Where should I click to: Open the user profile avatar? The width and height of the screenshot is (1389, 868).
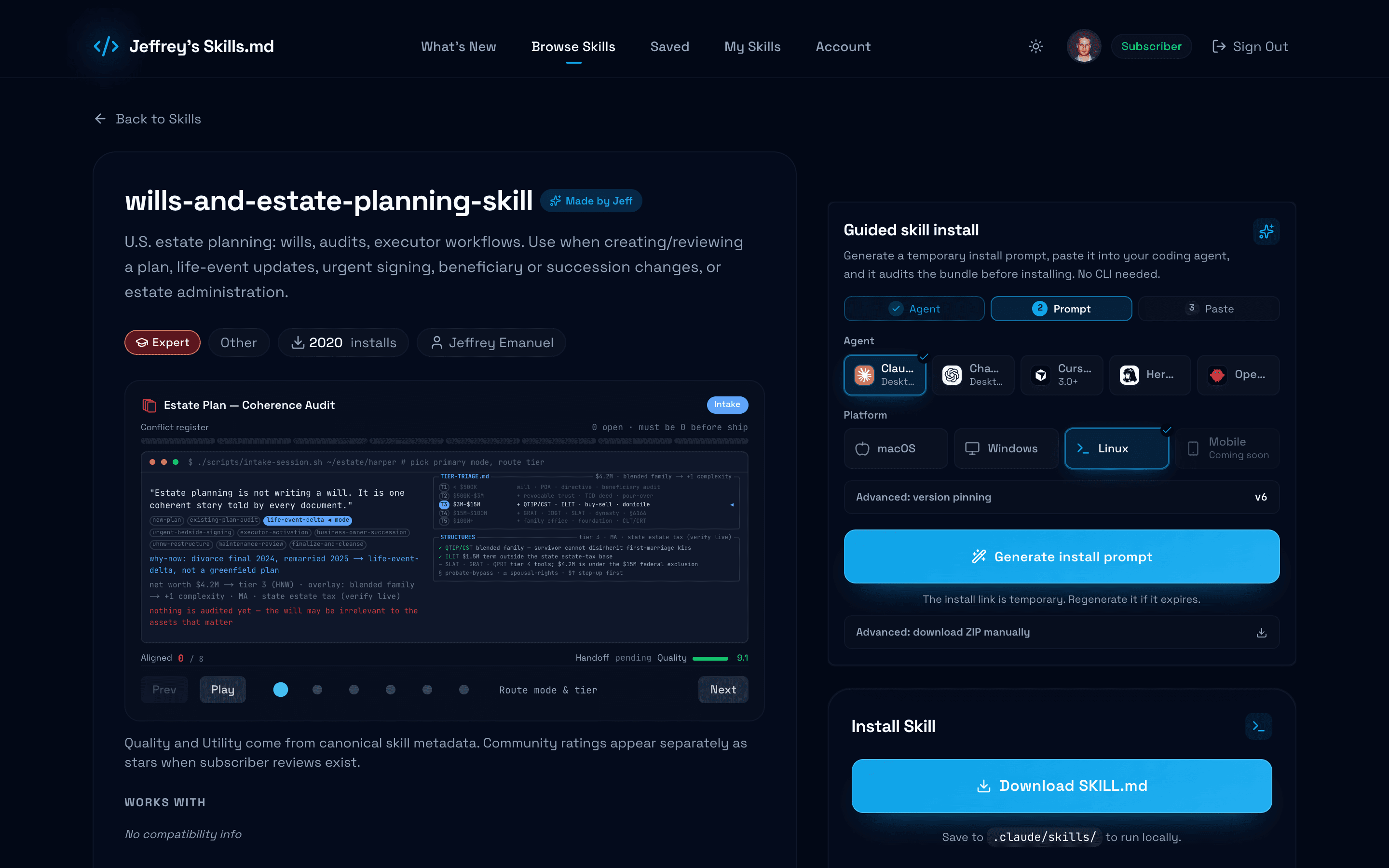click(x=1084, y=46)
